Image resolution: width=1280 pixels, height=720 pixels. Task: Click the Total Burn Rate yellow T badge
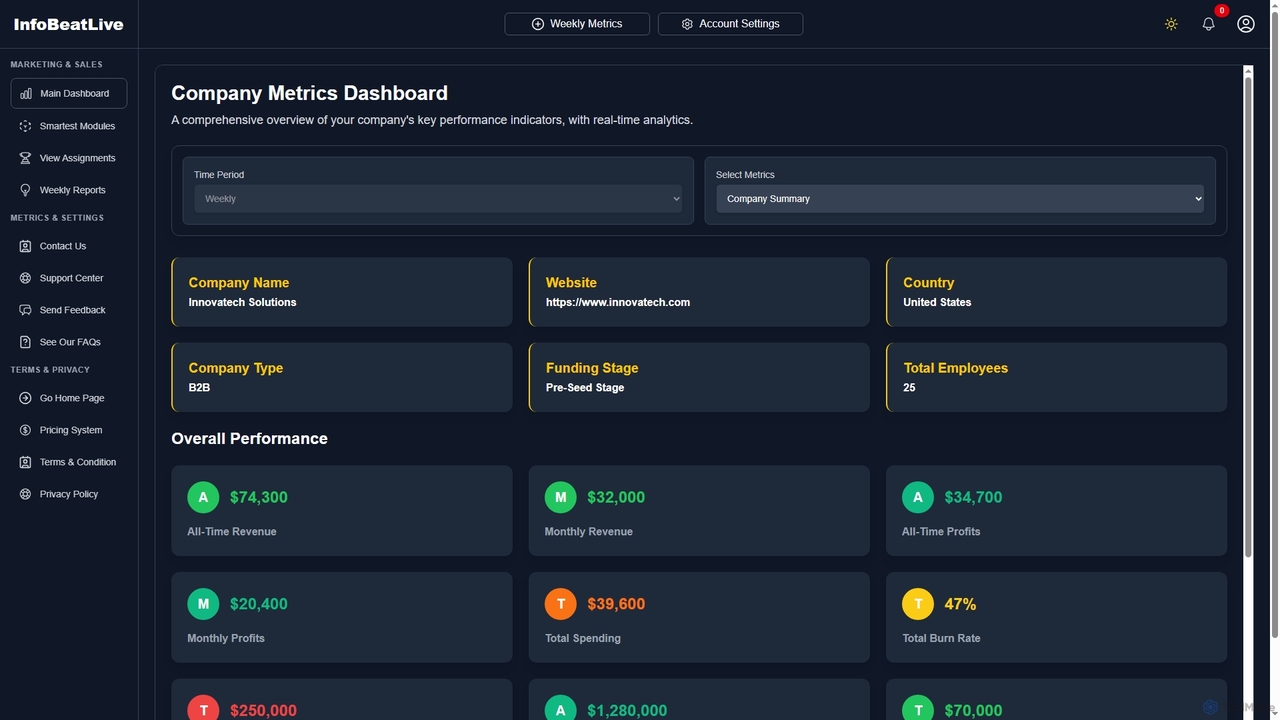point(918,604)
